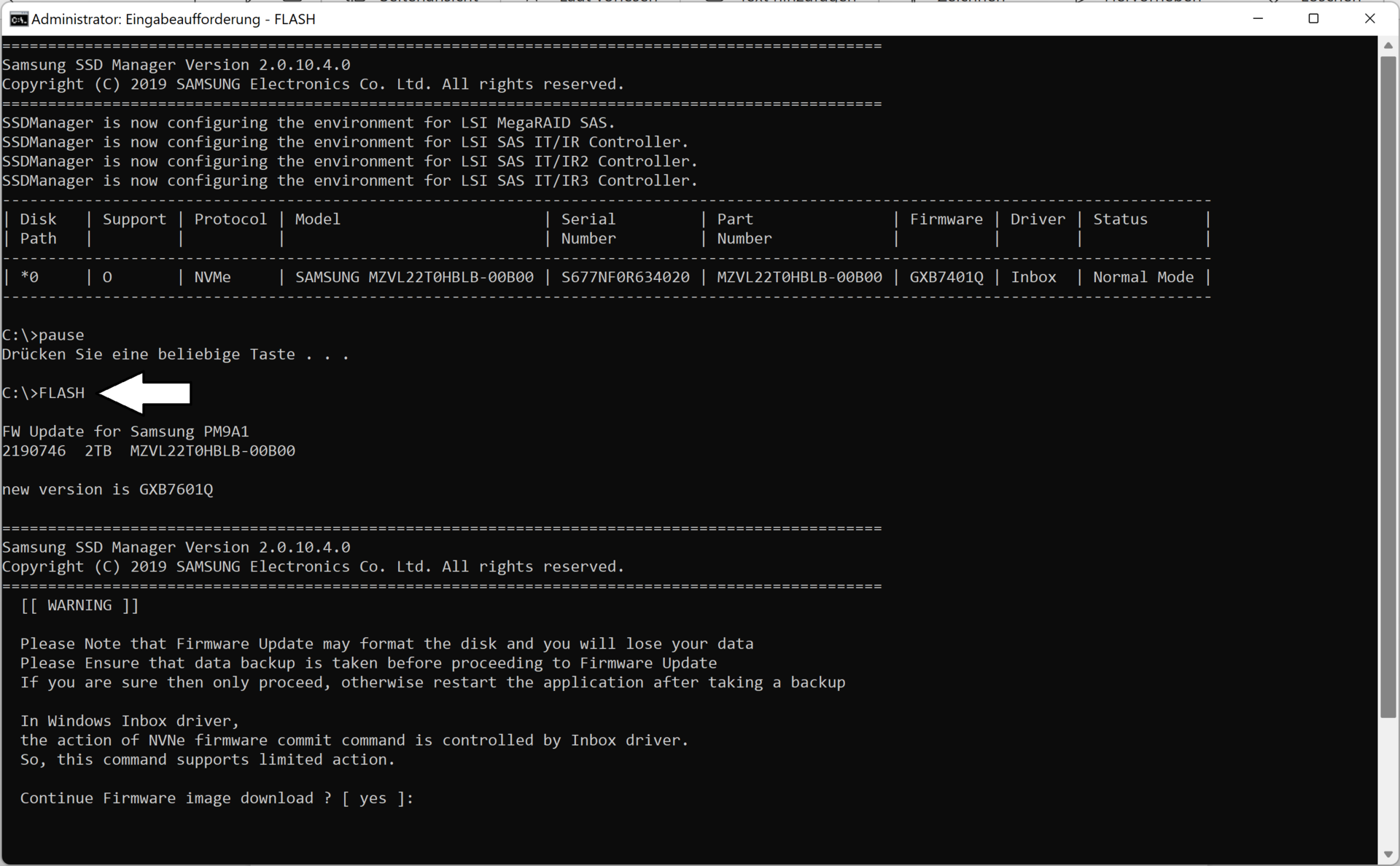
Task: Minimize the Eingabeaufforderung window
Action: 1258,19
